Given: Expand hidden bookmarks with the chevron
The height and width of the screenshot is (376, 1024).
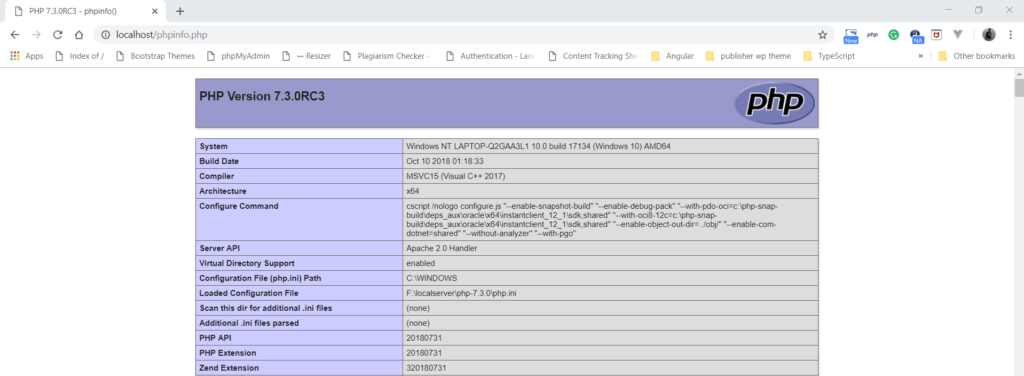Looking at the screenshot, I should click(x=921, y=56).
